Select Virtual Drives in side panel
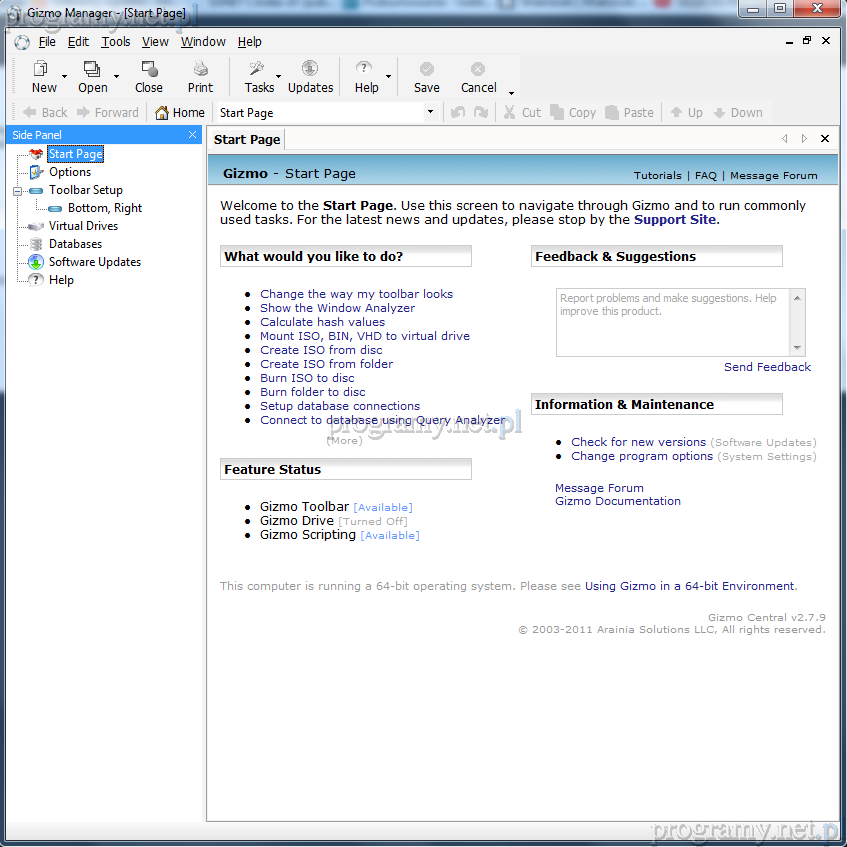847x847 pixels. 83,226
